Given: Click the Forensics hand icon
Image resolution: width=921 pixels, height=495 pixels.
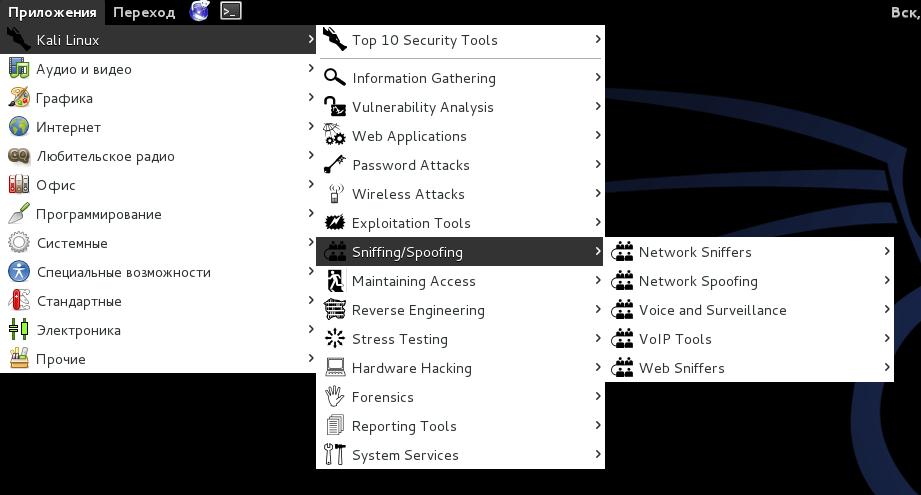Looking at the screenshot, I should [335, 397].
